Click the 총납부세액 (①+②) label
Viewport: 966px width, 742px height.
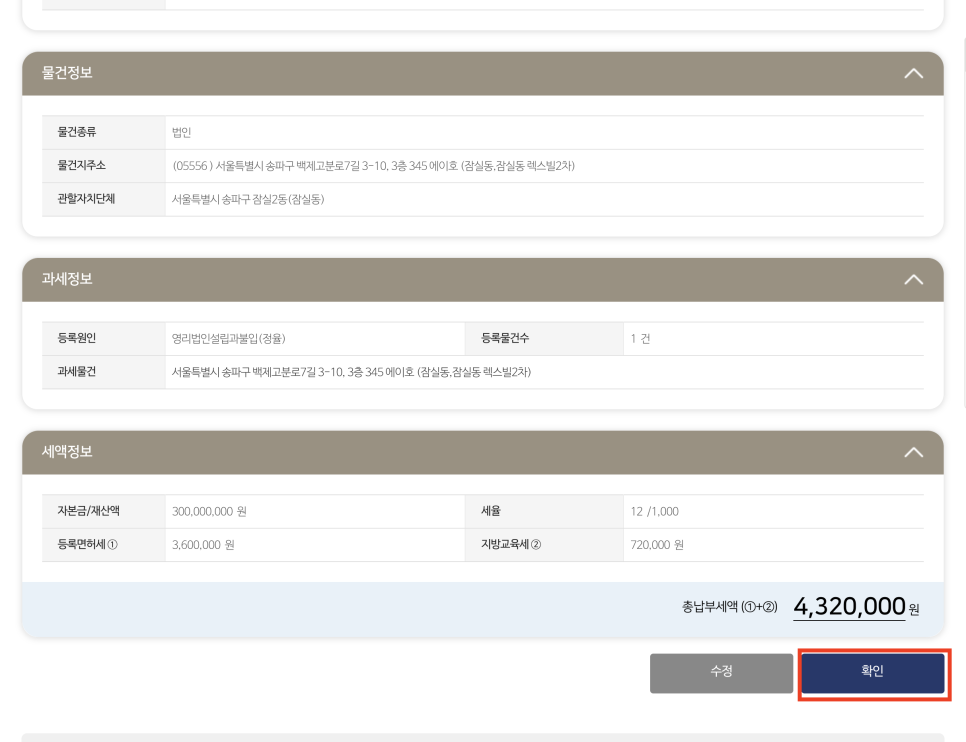pyautogui.click(x=729, y=607)
